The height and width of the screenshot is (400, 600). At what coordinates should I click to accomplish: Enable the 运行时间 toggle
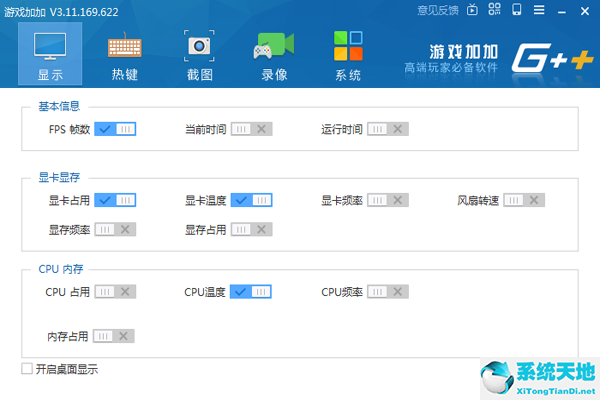tap(388, 129)
